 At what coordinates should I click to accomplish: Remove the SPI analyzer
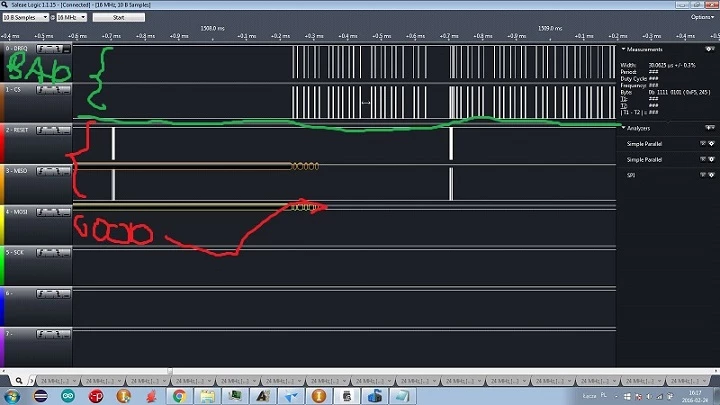tap(703, 175)
